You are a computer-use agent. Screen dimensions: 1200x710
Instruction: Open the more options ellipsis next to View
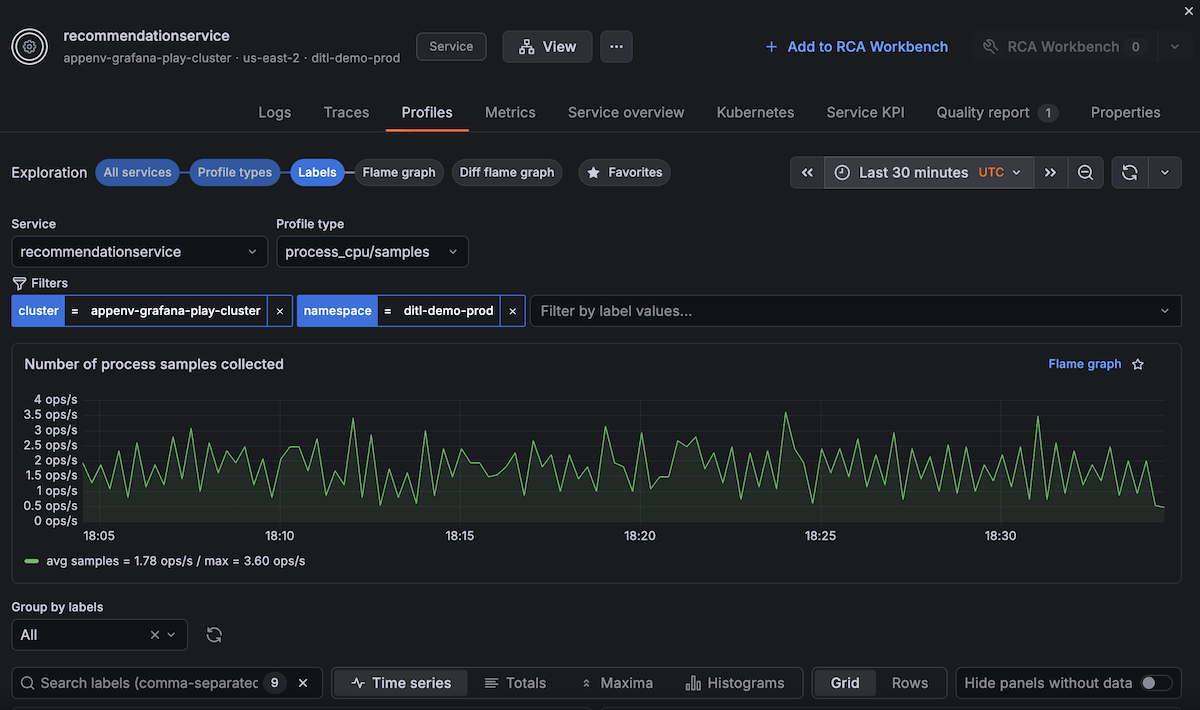click(x=616, y=46)
